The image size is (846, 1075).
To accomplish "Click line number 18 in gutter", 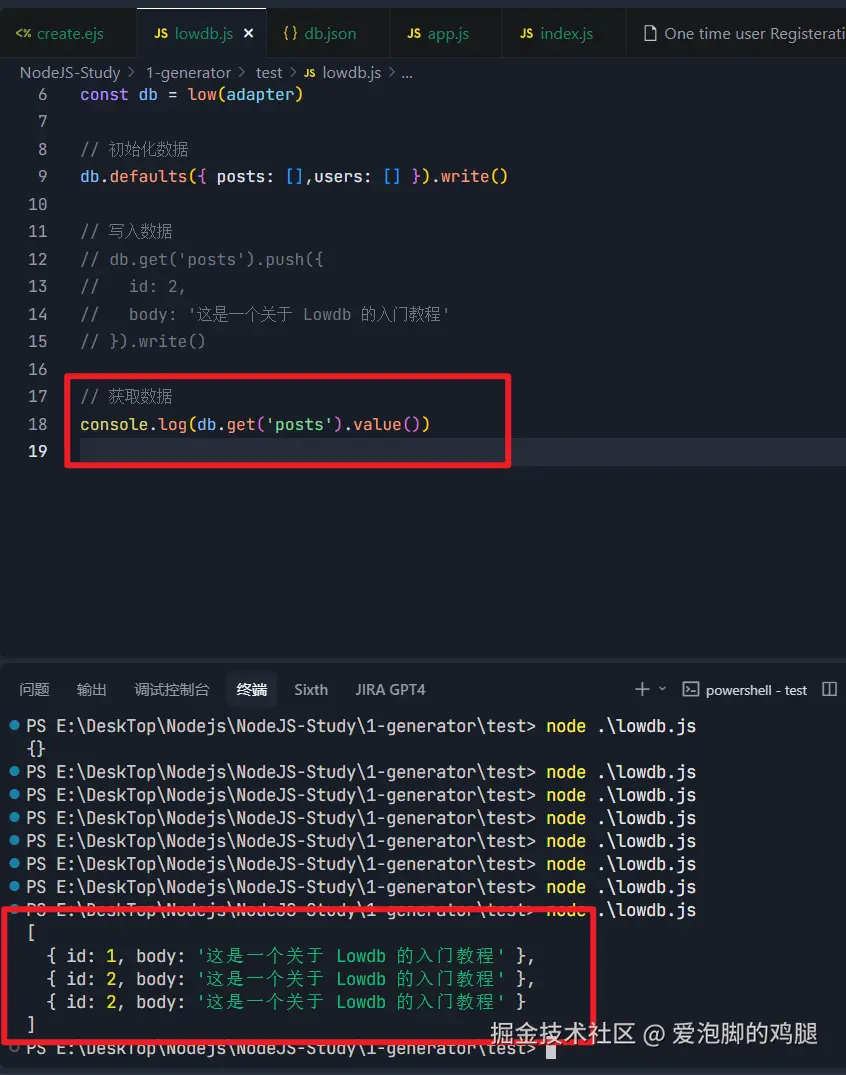I will pyautogui.click(x=38, y=424).
